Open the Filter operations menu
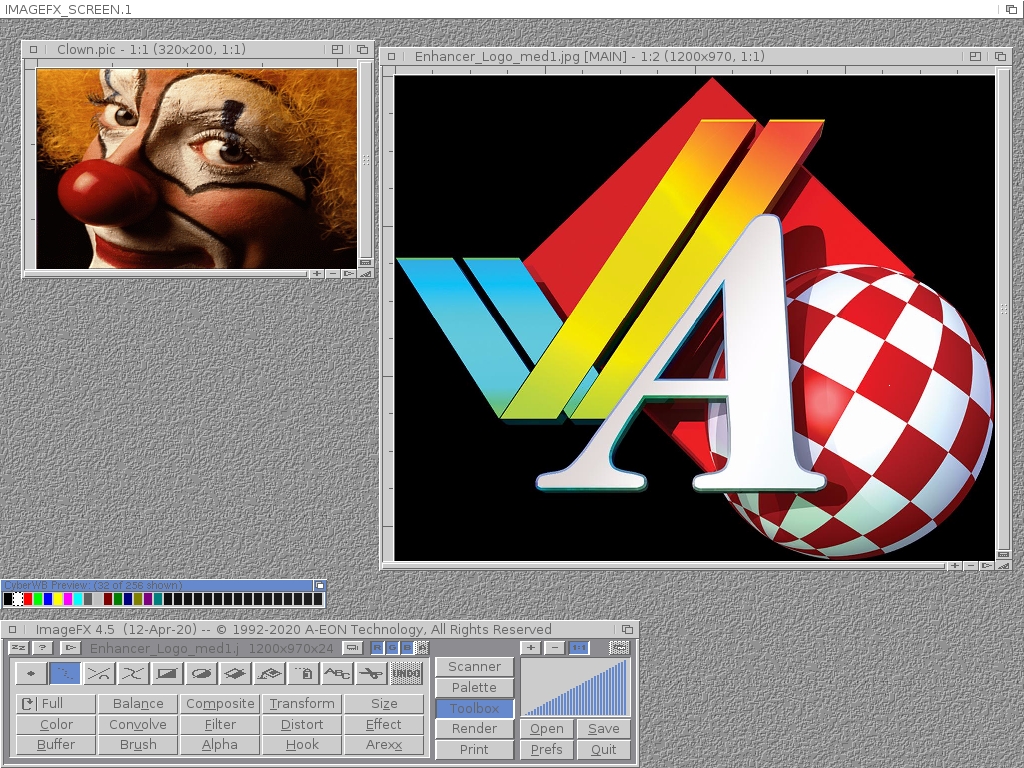The width and height of the screenshot is (1024, 768). (x=220, y=724)
